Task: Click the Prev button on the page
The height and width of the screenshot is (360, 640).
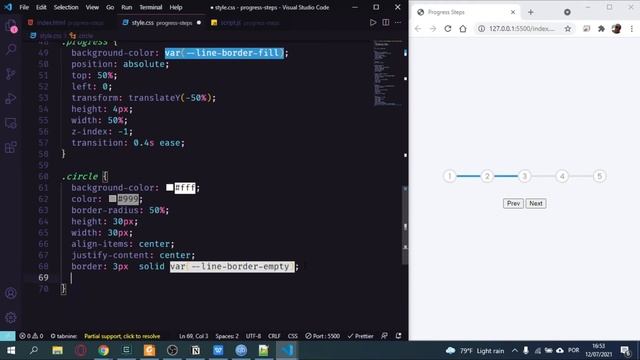Action: point(513,203)
